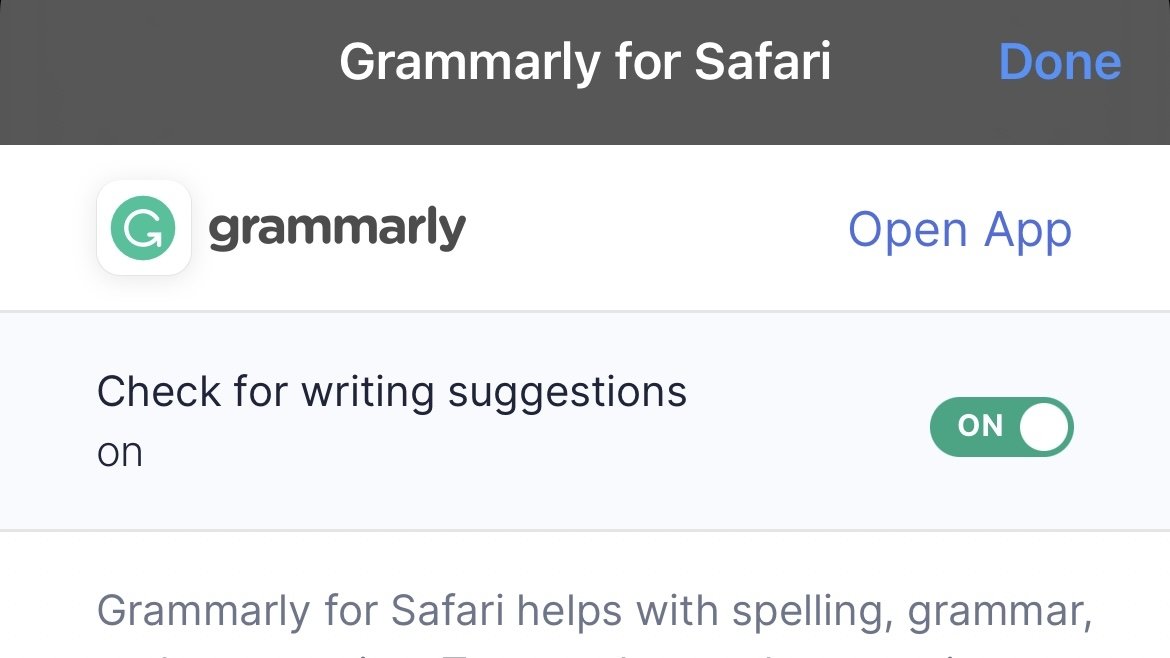Click the ON label inside the green switch
This screenshot has width=1170, height=658.
coord(980,426)
